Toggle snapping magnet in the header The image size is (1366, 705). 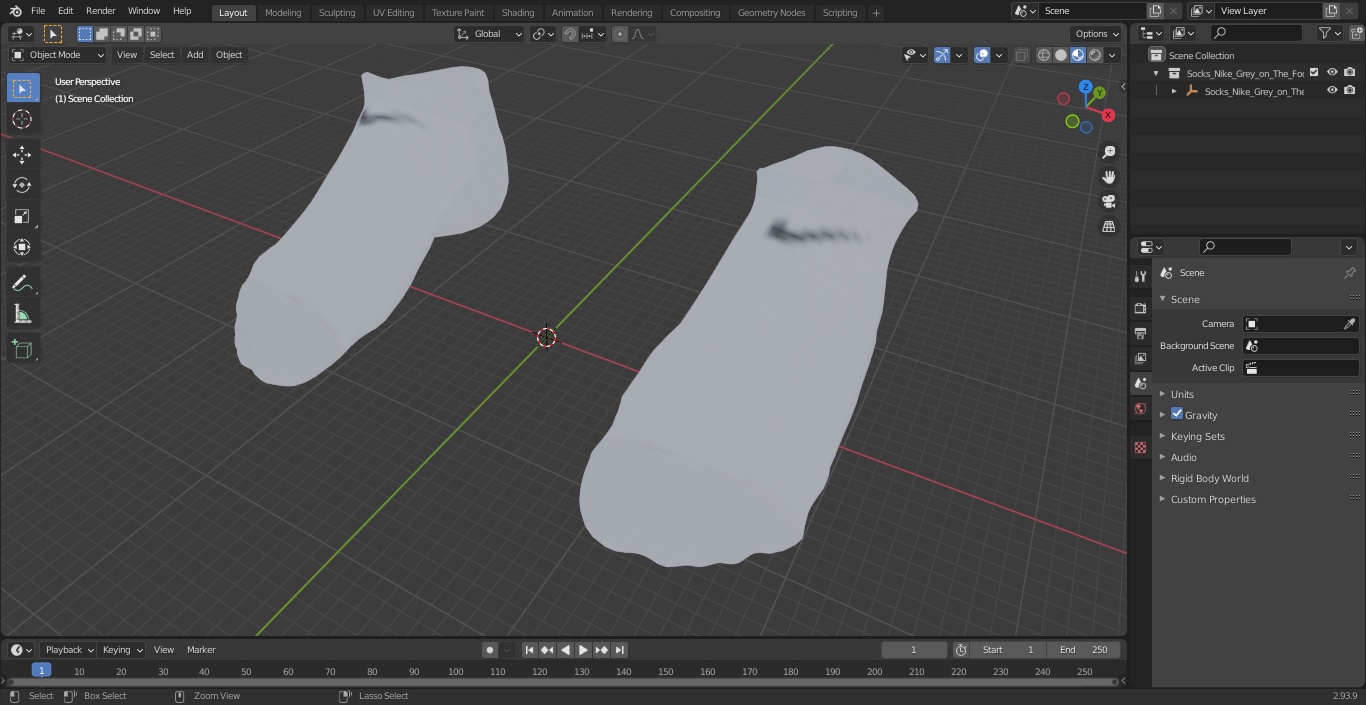coord(570,34)
